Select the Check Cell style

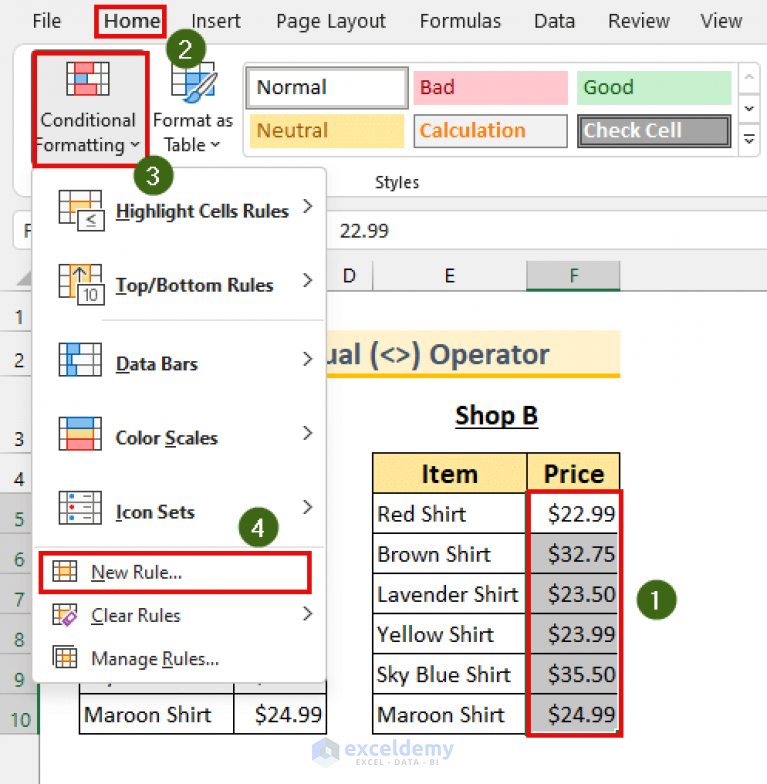point(653,131)
